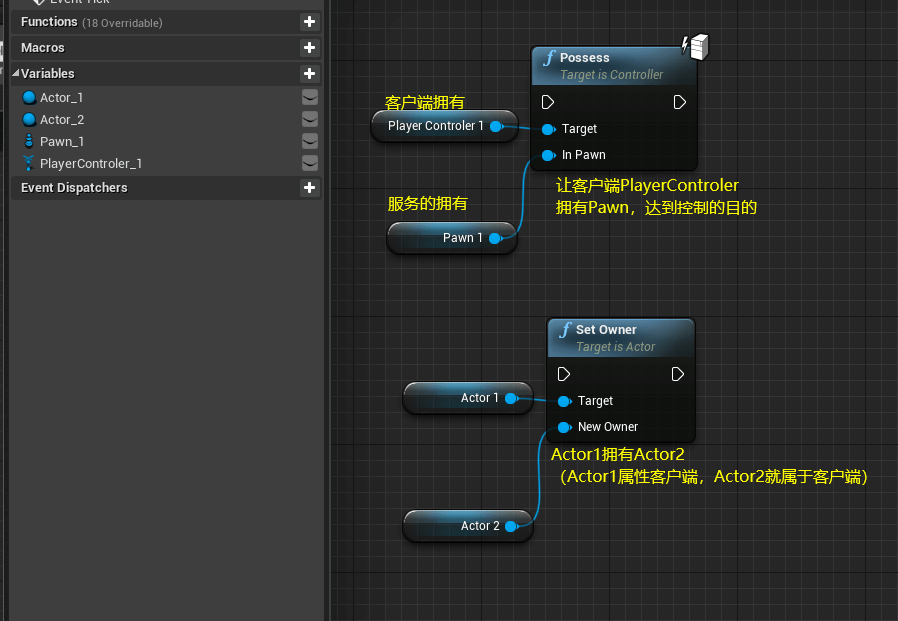Select the PlayerControler_1 variable type icon

click(29, 163)
